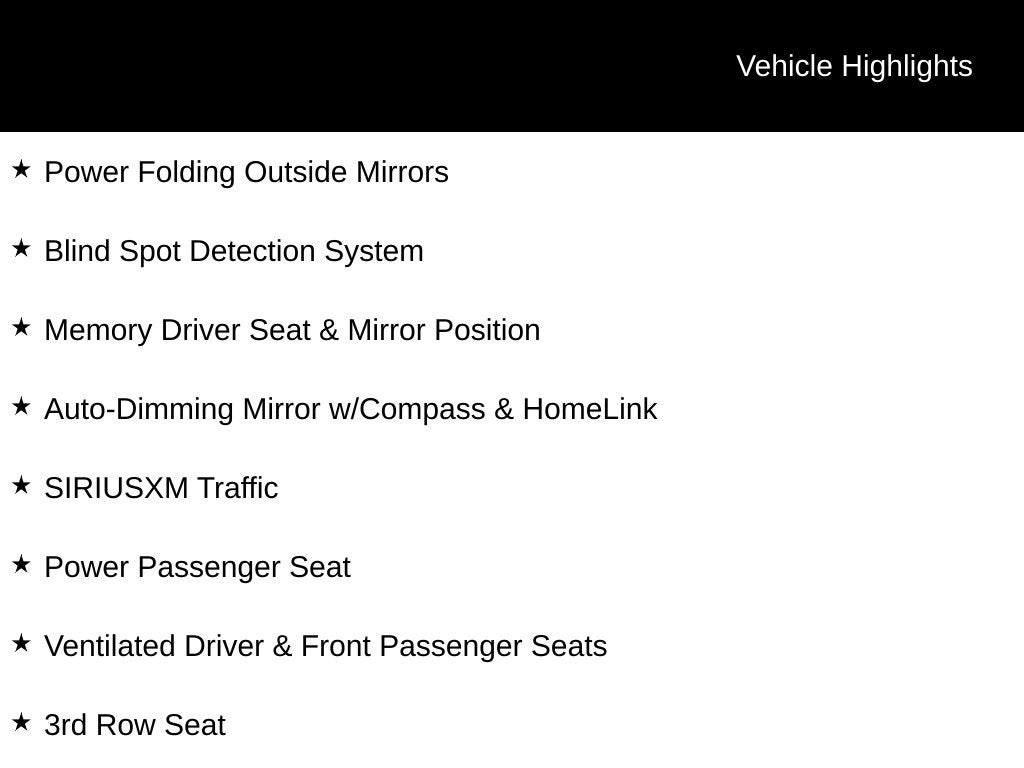Image resolution: width=1024 pixels, height=768 pixels.
Task: Click the word HomeLink
Action: pyautogui.click(x=590, y=409)
